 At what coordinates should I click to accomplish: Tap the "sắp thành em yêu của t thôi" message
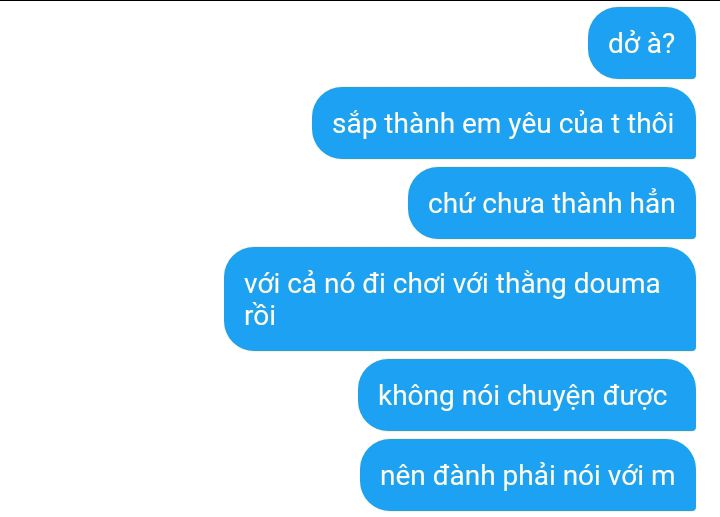tap(504, 123)
